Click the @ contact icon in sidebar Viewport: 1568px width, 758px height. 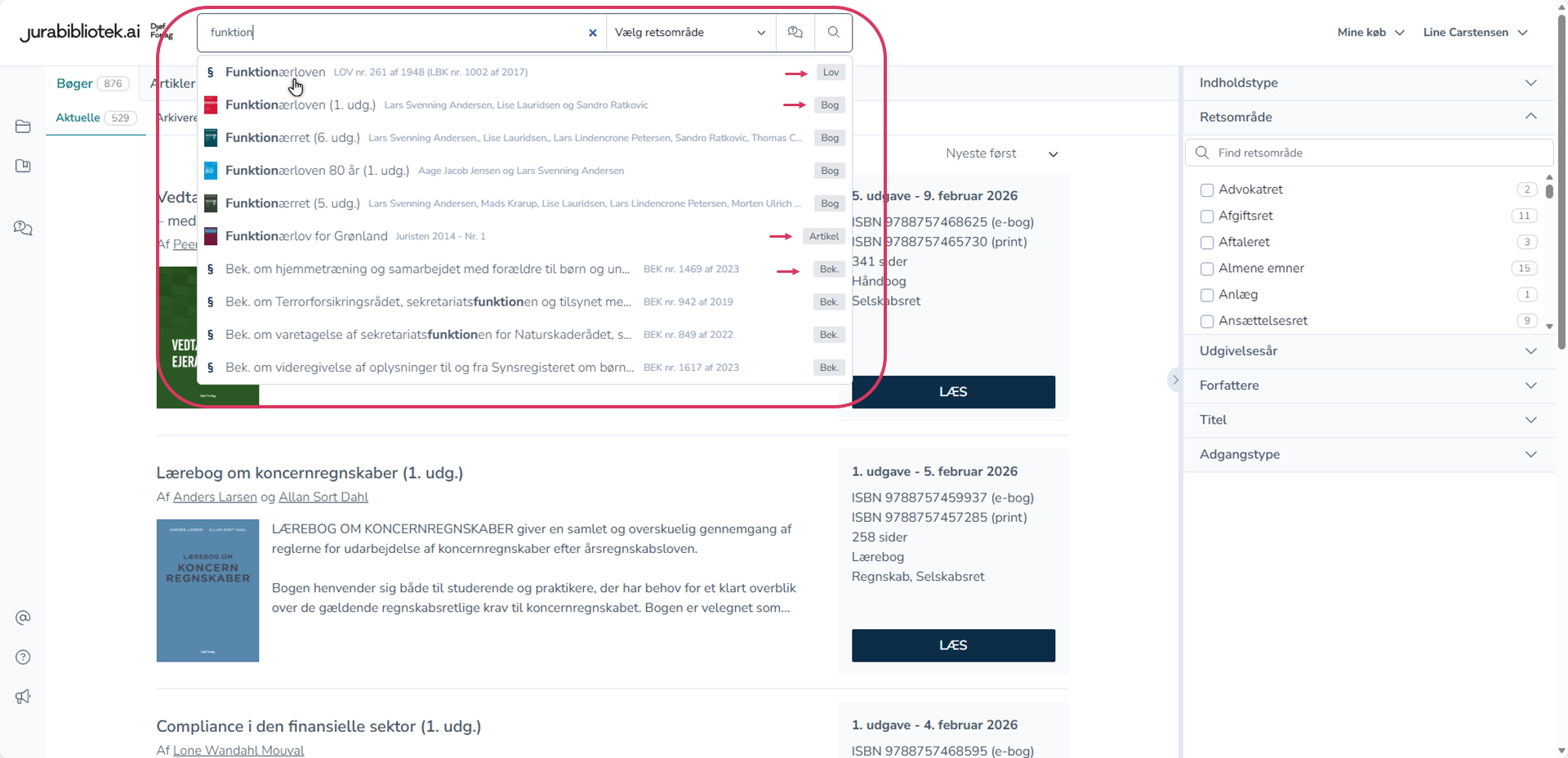pos(23,618)
